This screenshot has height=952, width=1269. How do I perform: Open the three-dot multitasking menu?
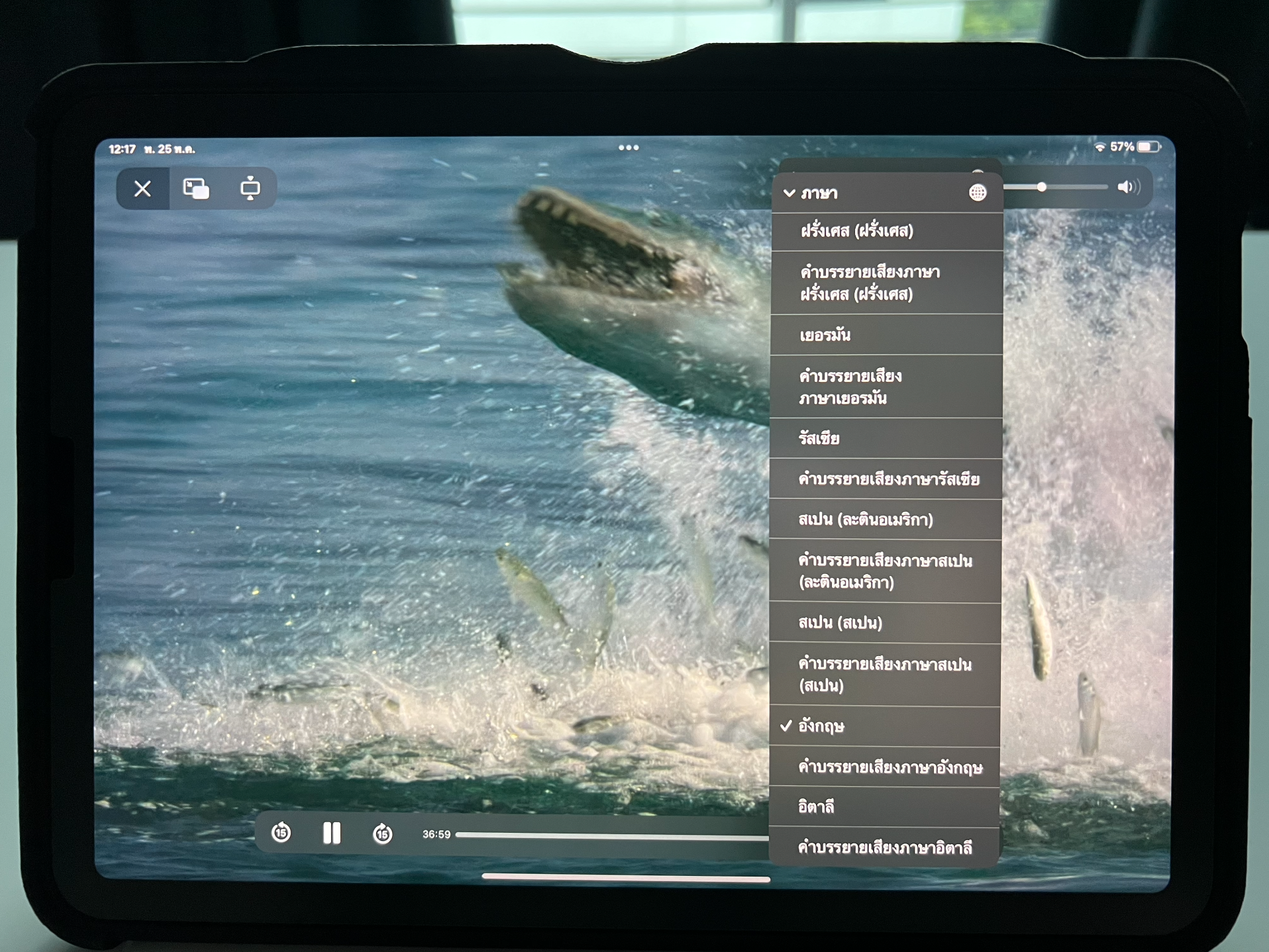point(629,148)
